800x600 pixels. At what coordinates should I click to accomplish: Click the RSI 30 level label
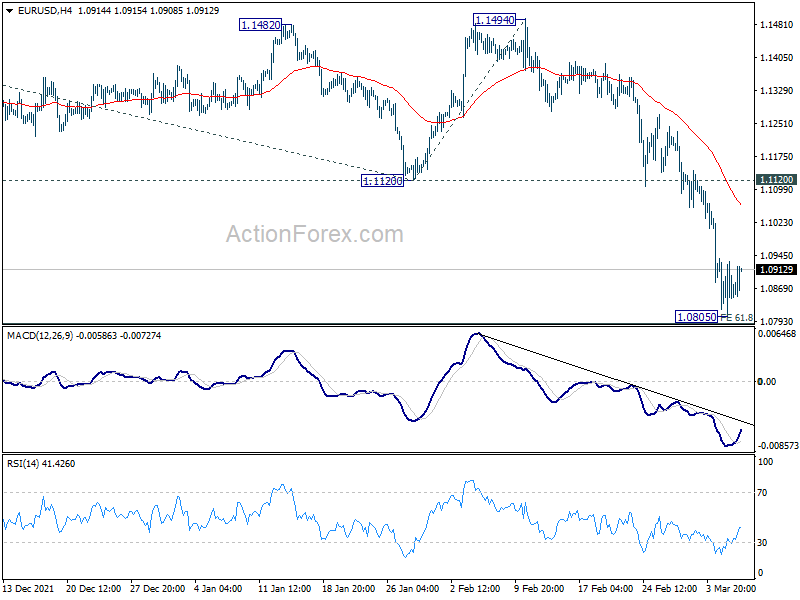(762, 543)
